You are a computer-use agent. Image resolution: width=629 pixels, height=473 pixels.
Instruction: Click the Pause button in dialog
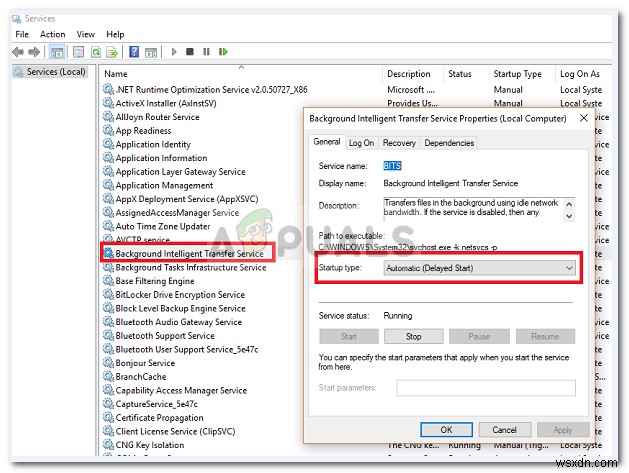click(479, 337)
